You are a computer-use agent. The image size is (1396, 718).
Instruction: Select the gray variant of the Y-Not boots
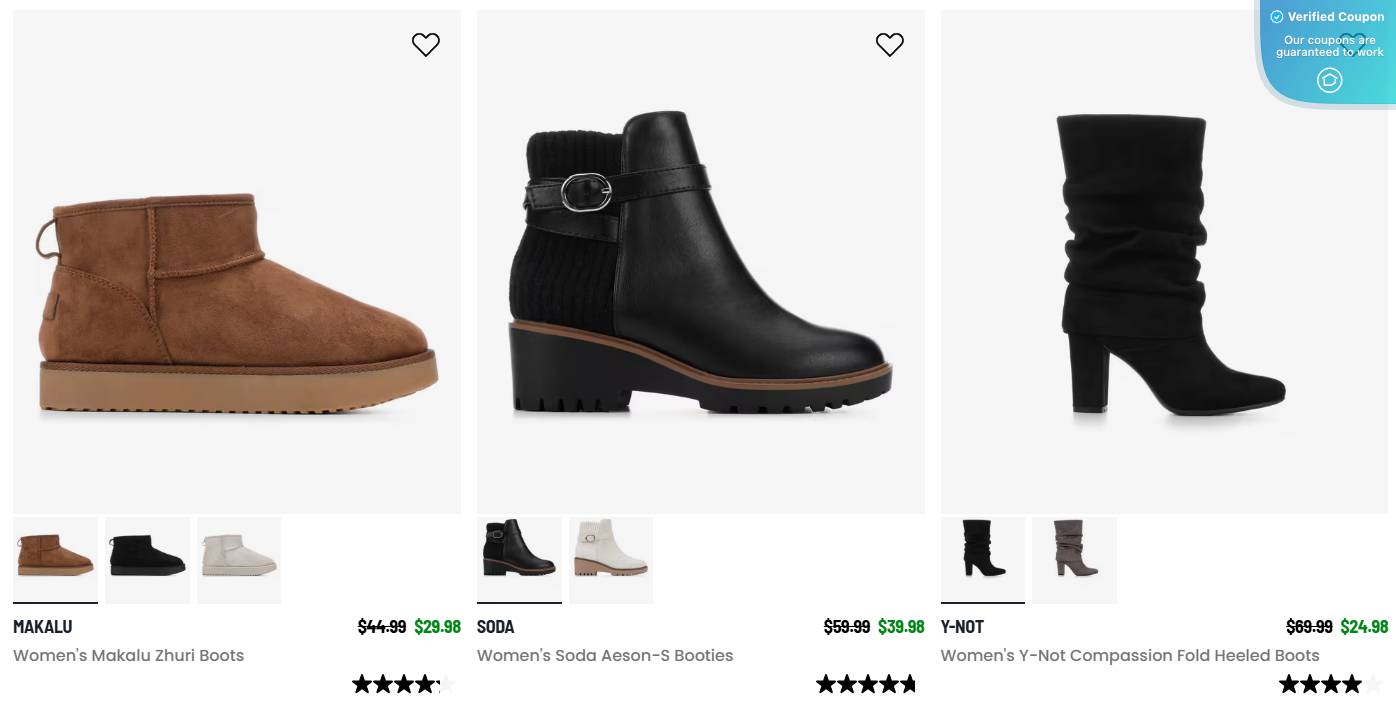[1074, 560]
